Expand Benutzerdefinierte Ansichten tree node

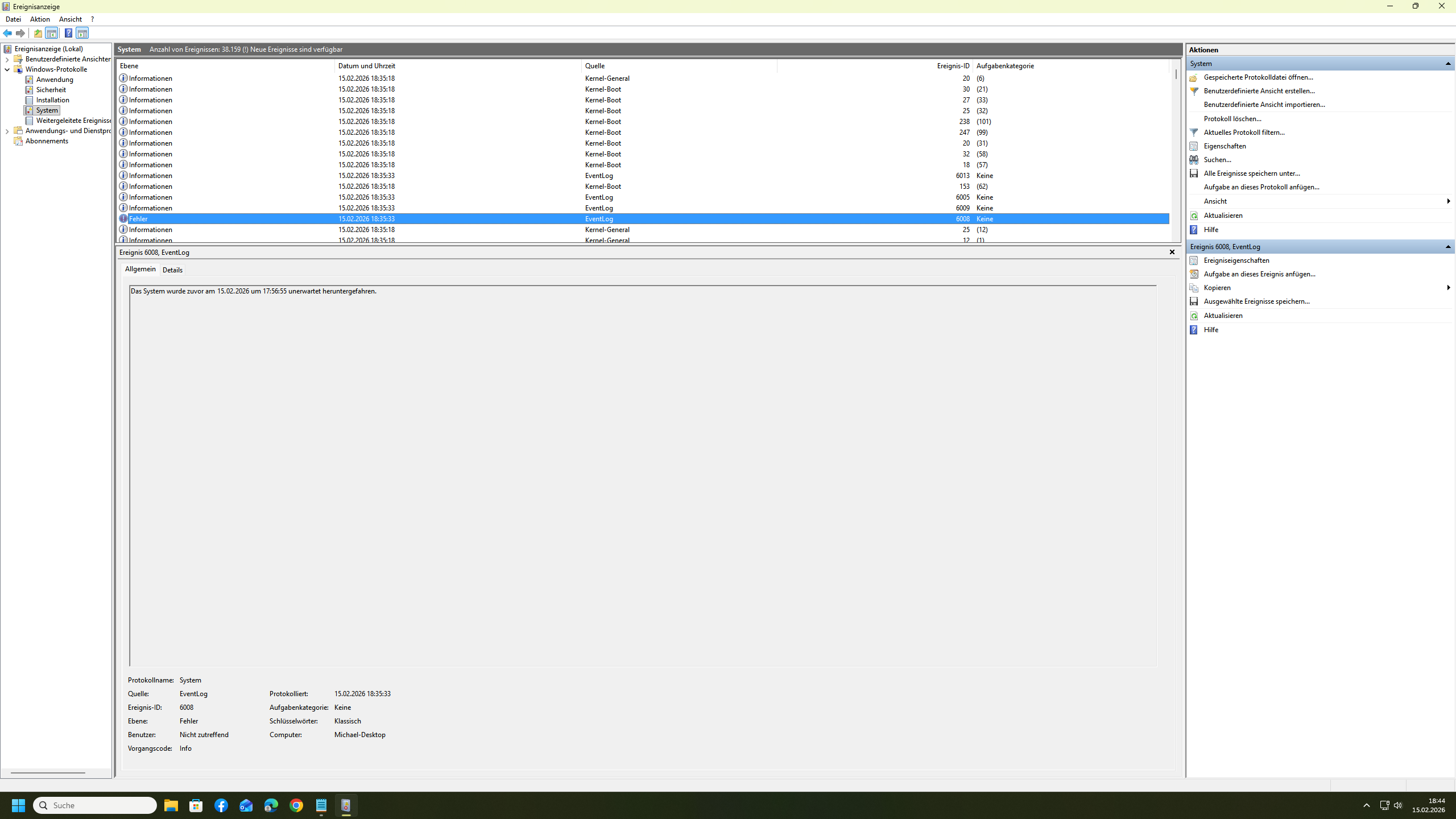coord(7,59)
